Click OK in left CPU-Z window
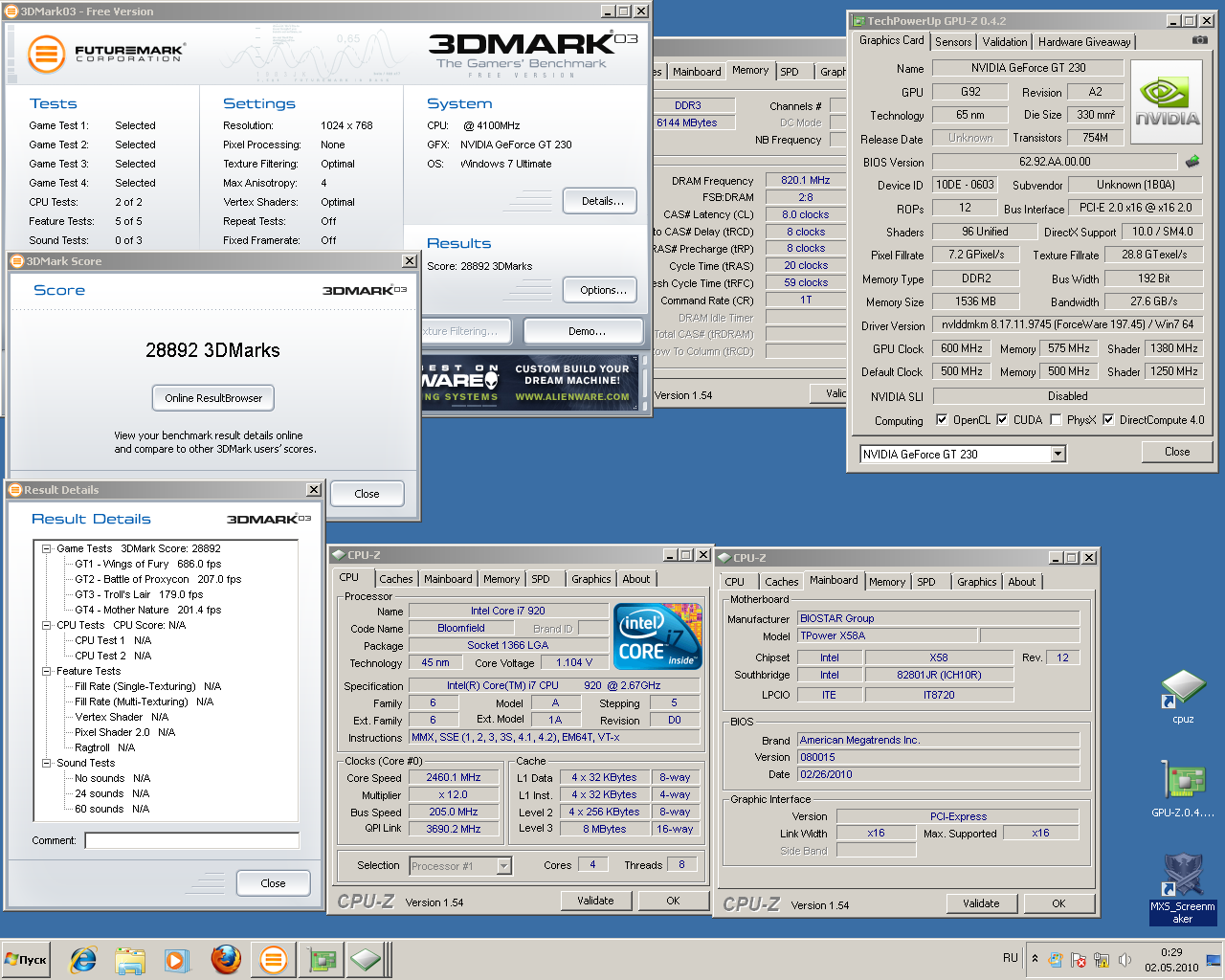1225x980 pixels. click(673, 901)
